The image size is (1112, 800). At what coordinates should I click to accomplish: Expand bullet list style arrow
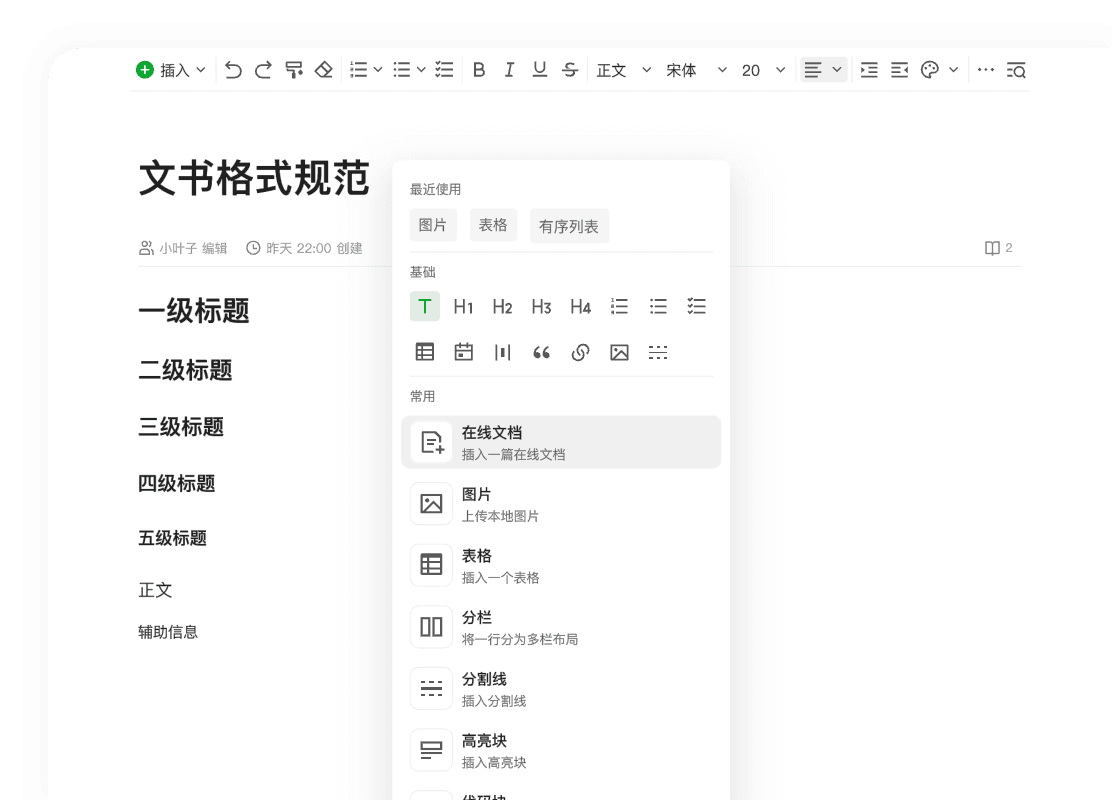pos(421,70)
